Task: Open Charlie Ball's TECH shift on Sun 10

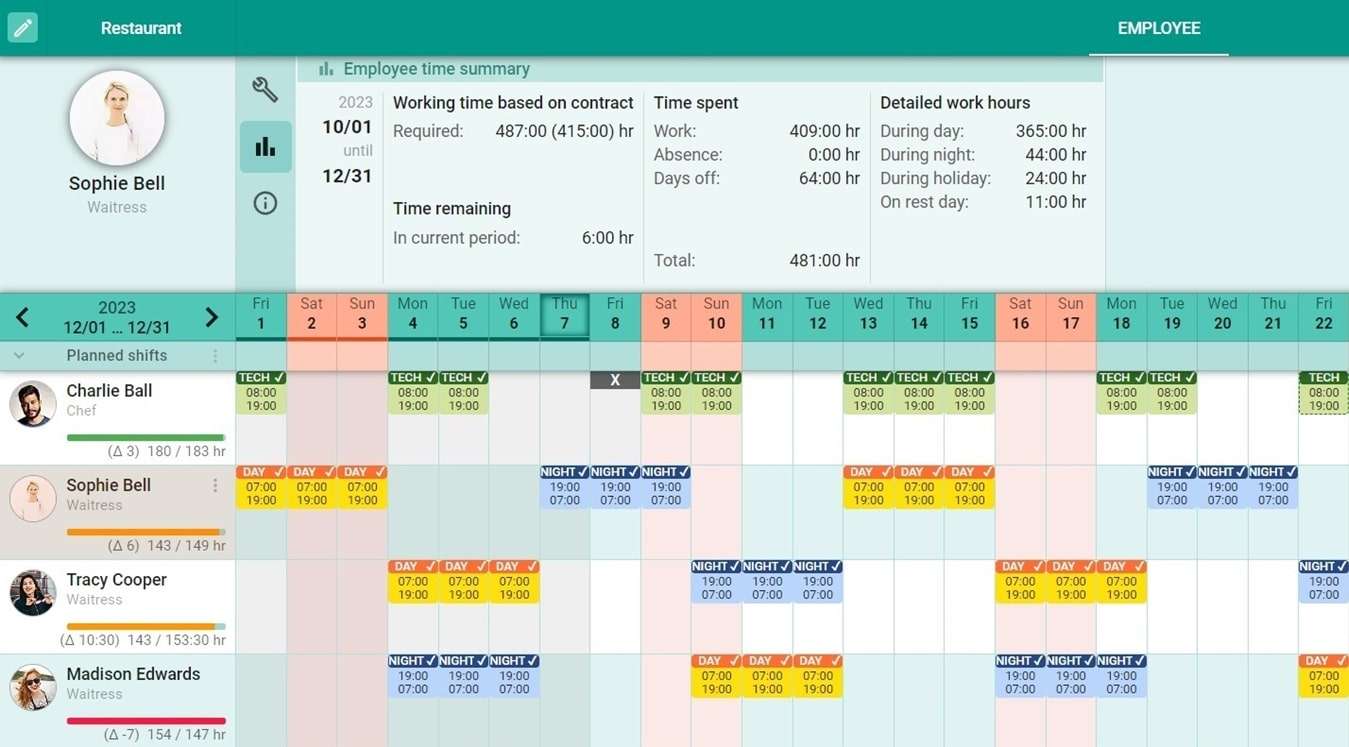Action: 716,392
